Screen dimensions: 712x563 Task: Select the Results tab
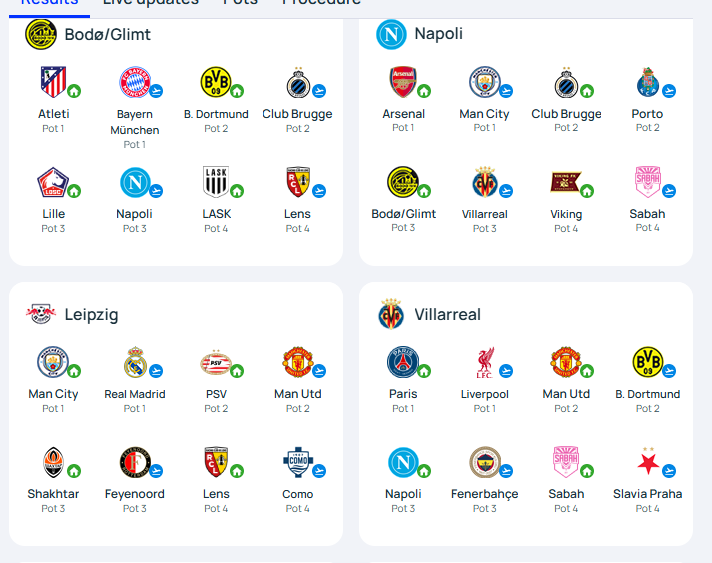tap(49, 2)
